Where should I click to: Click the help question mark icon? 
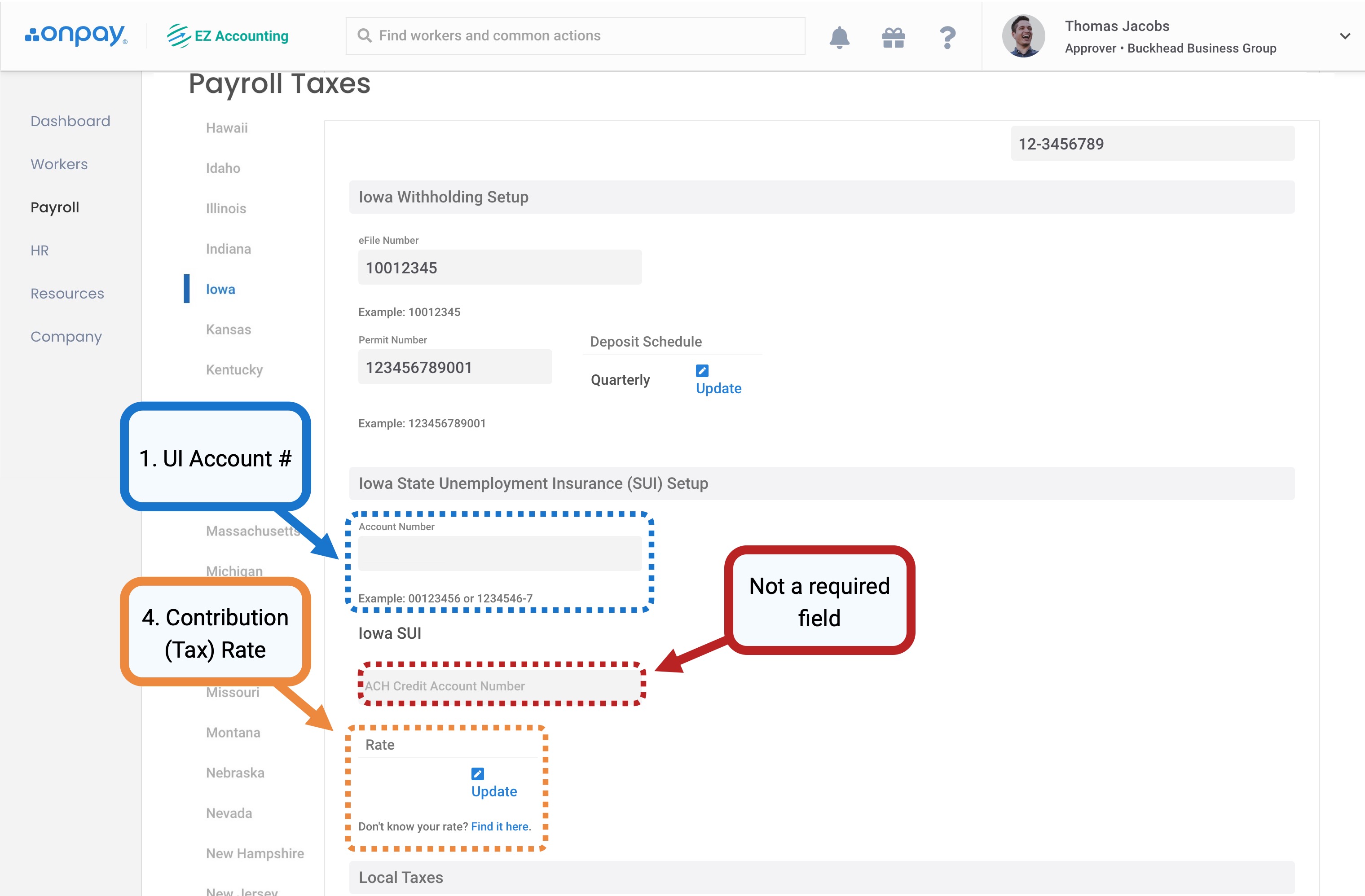947,38
